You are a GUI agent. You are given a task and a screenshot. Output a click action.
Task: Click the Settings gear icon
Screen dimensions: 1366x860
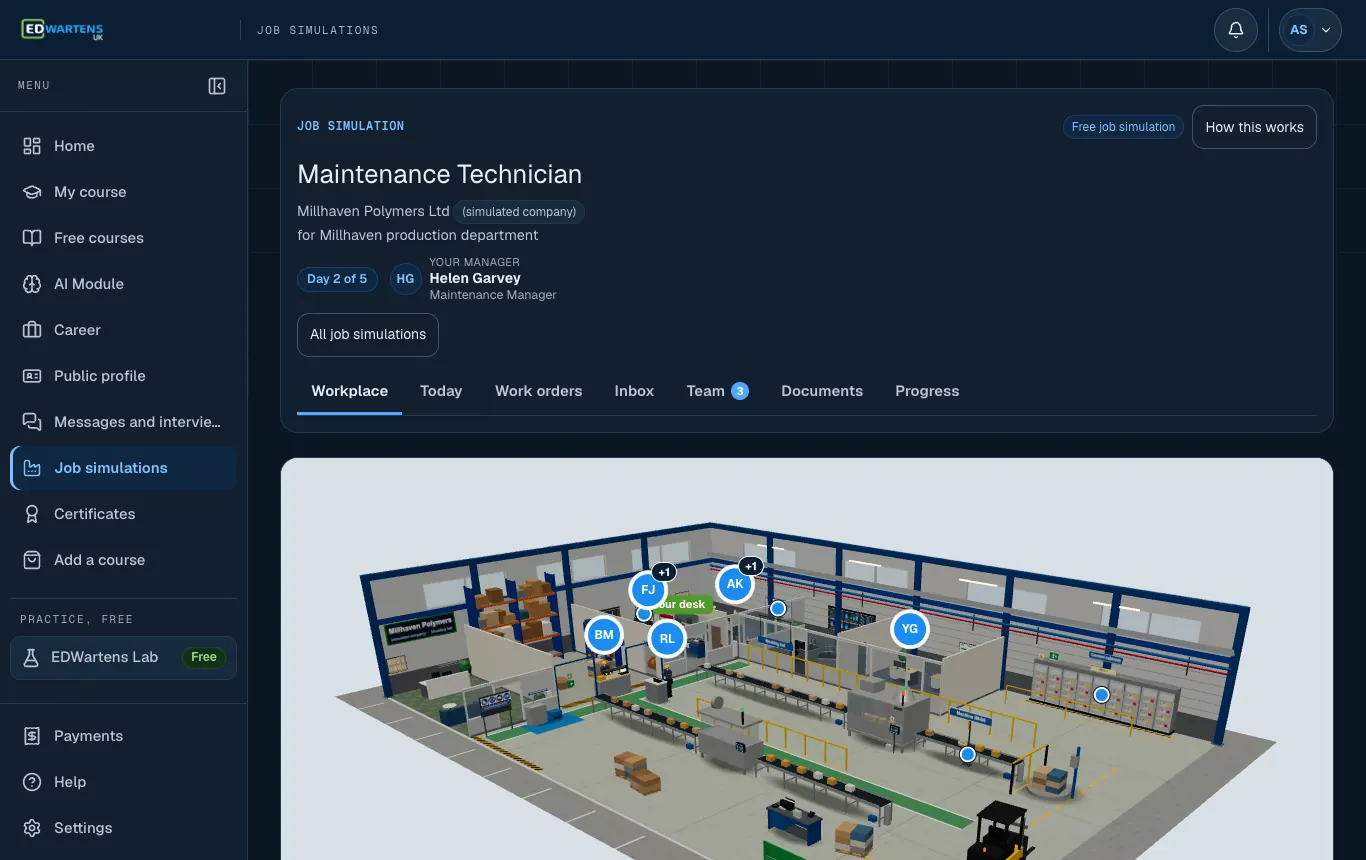(32, 828)
